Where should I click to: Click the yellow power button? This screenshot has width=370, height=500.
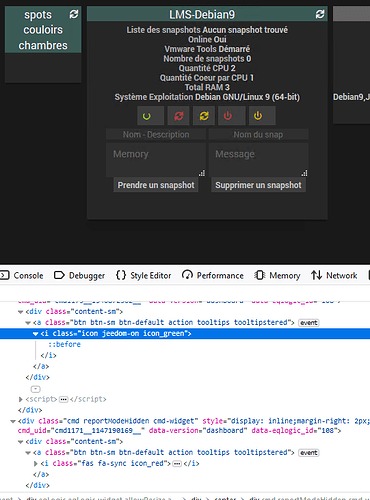(x=262, y=116)
